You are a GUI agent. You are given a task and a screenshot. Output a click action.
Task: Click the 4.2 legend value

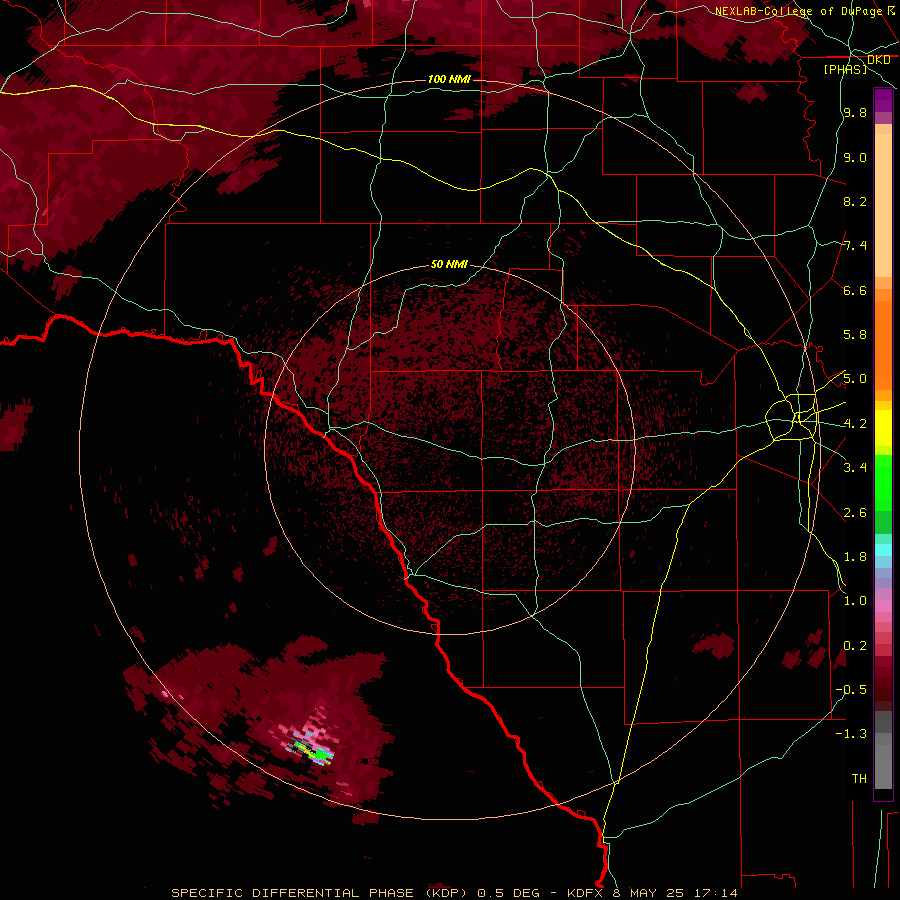tap(855, 424)
